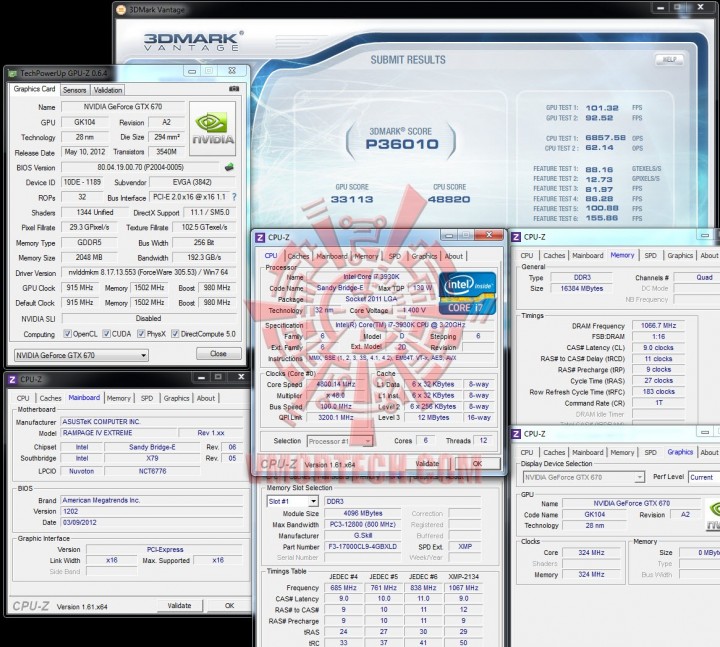Open the Graphics Card tab in GPU-Z
Image resolution: width=720 pixels, height=647 pixels.
click(34, 89)
